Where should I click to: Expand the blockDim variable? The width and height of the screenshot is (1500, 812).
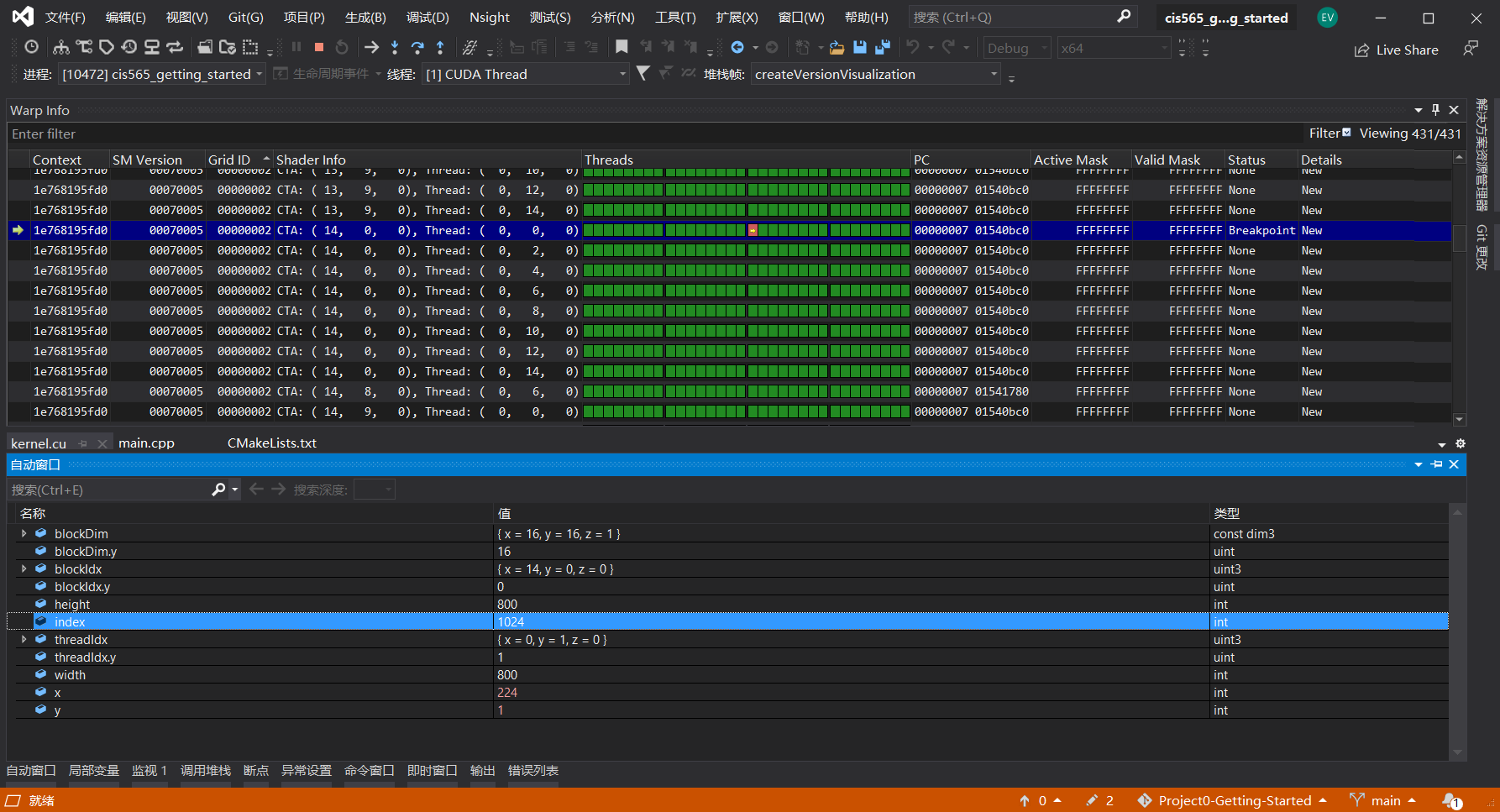24,534
